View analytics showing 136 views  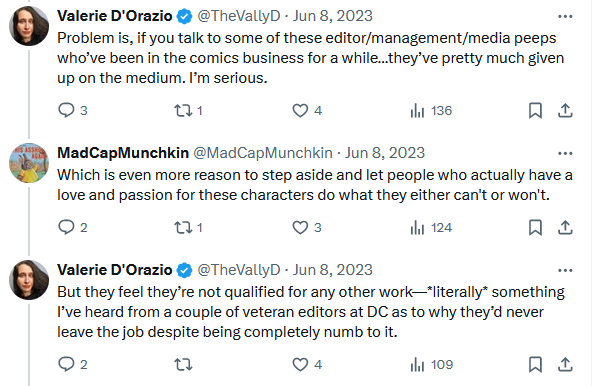coord(431,111)
